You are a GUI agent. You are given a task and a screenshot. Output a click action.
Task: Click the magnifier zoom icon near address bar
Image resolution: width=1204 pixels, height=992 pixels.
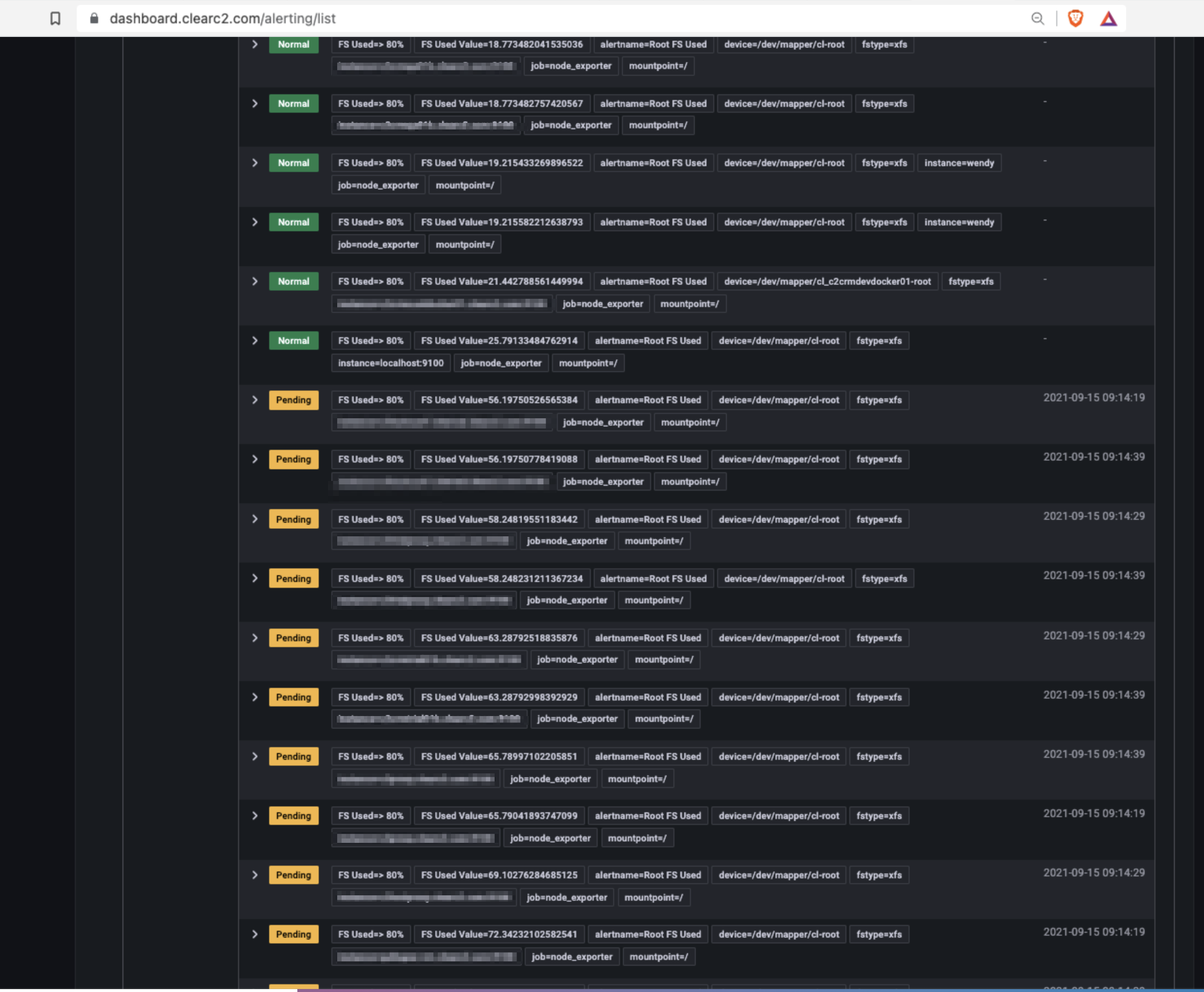[x=1038, y=18]
